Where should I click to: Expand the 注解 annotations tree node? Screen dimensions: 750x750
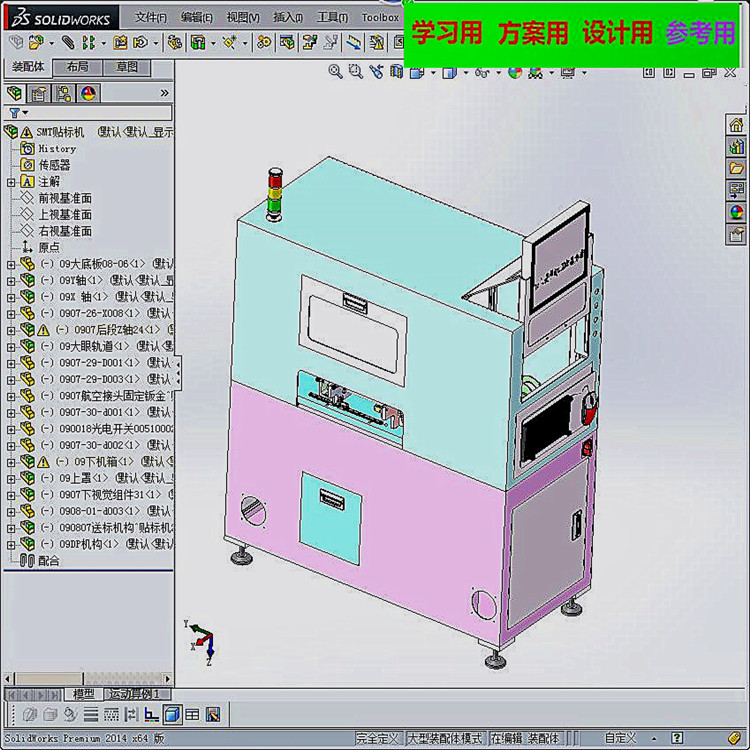click(x=11, y=182)
